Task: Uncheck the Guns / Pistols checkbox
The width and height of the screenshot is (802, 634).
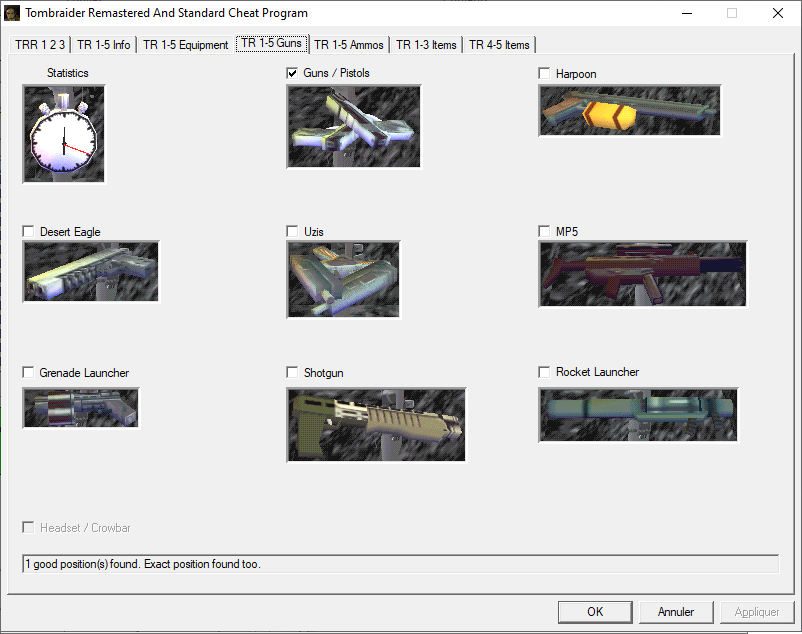Action: (x=292, y=73)
